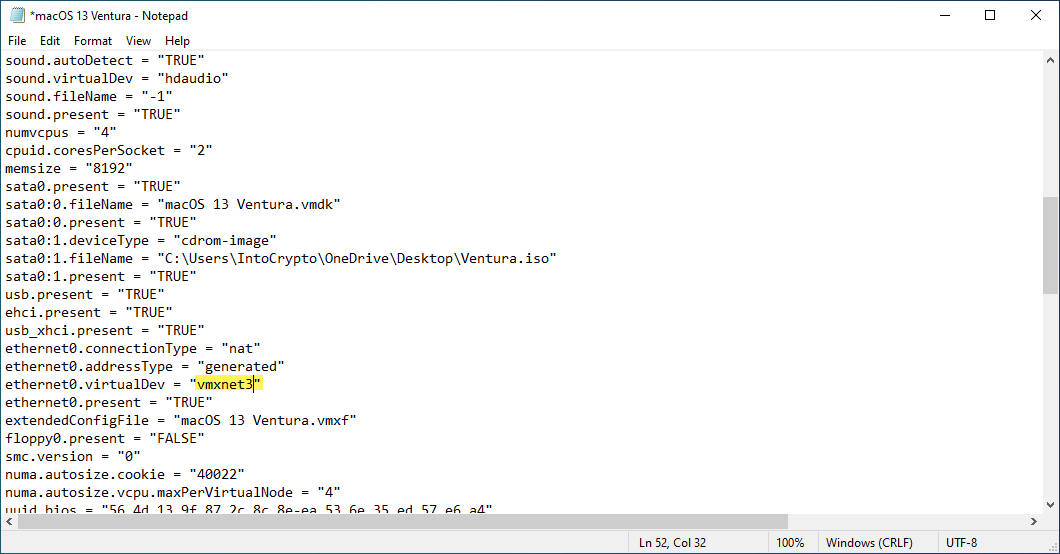This screenshot has height=554, width=1060.
Task: Click the Ventura.iso file path
Action: (357, 258)
